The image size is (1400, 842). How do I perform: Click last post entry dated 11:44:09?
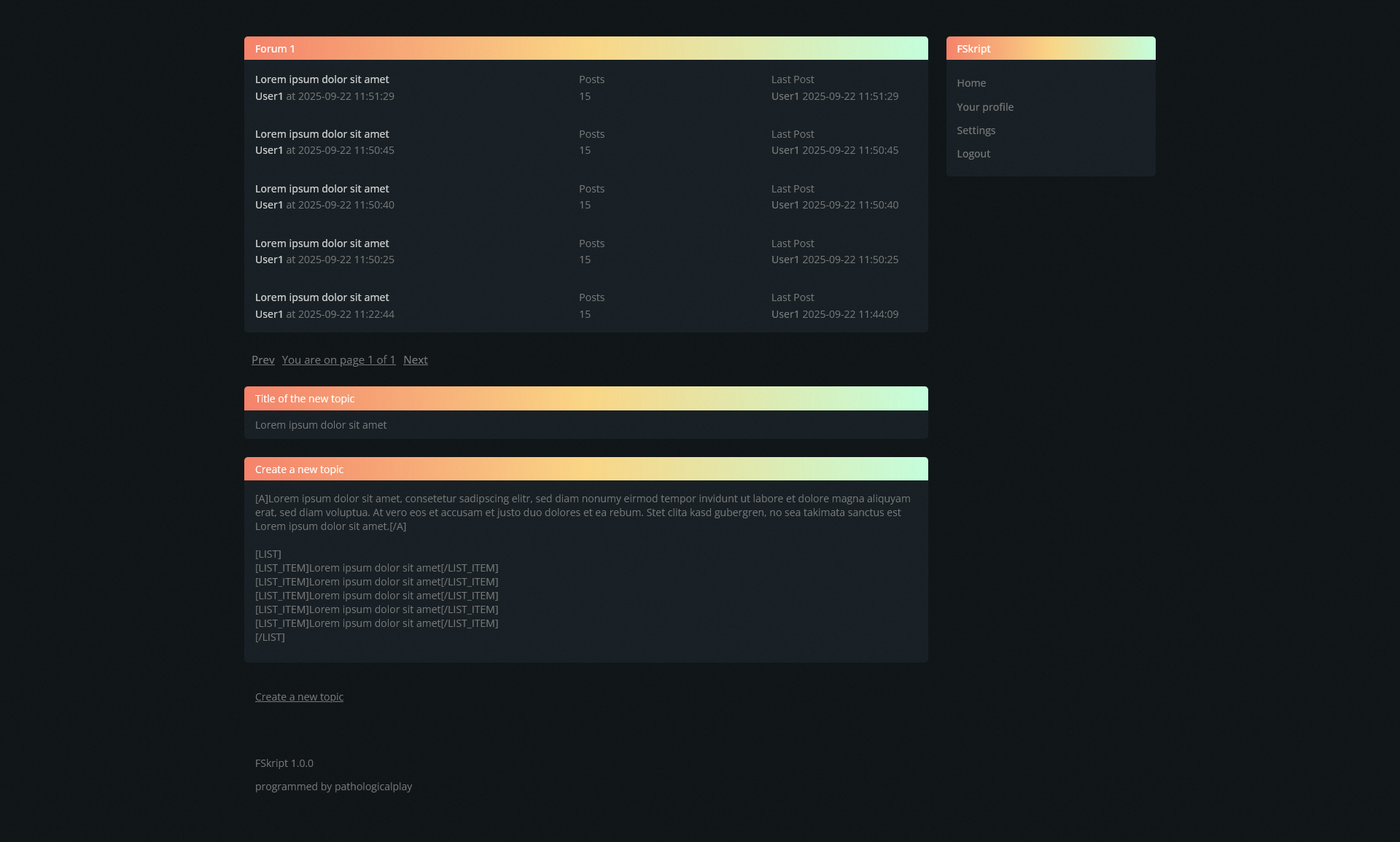pyautogui.click(x=834, y=314)
